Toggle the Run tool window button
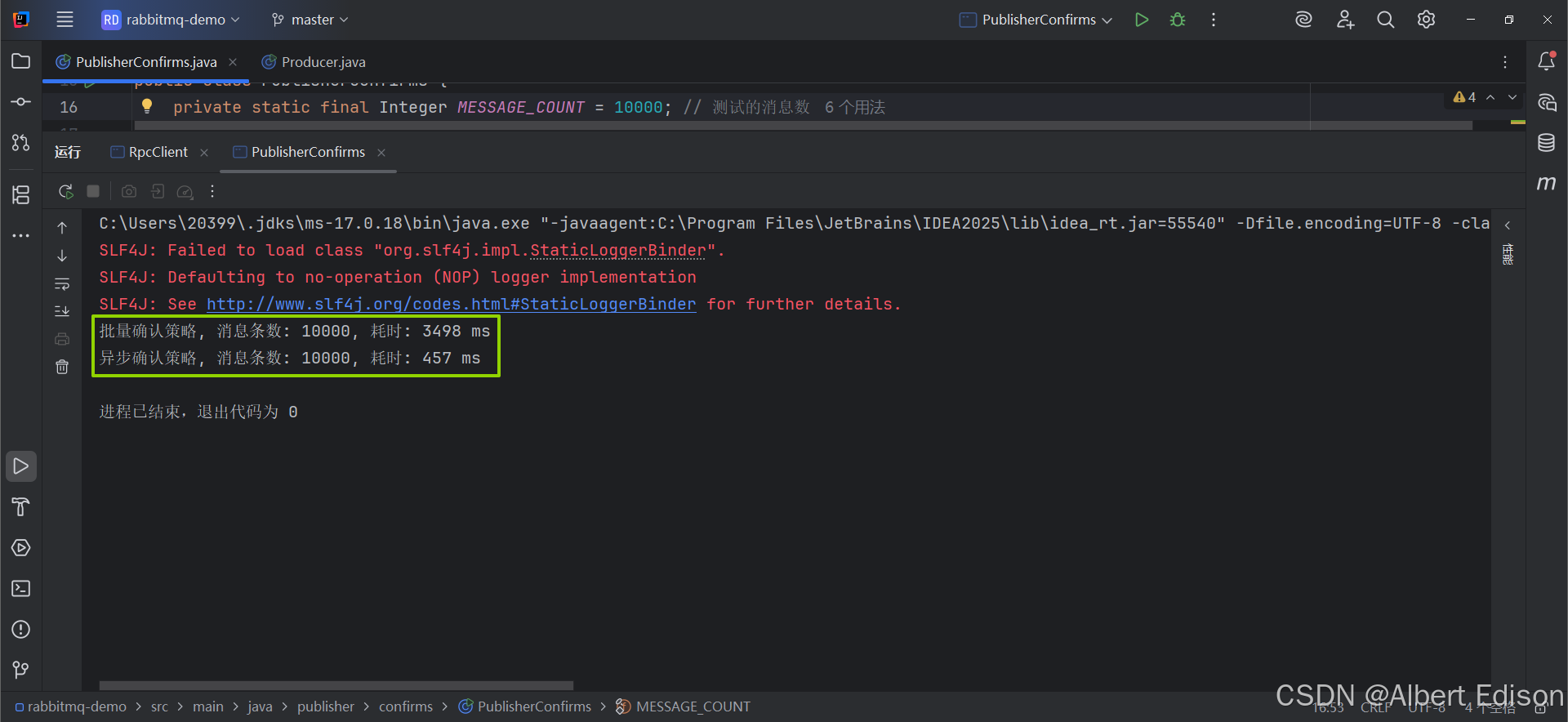This screenshot has height=722, width=1568. (x=21, y=466)
